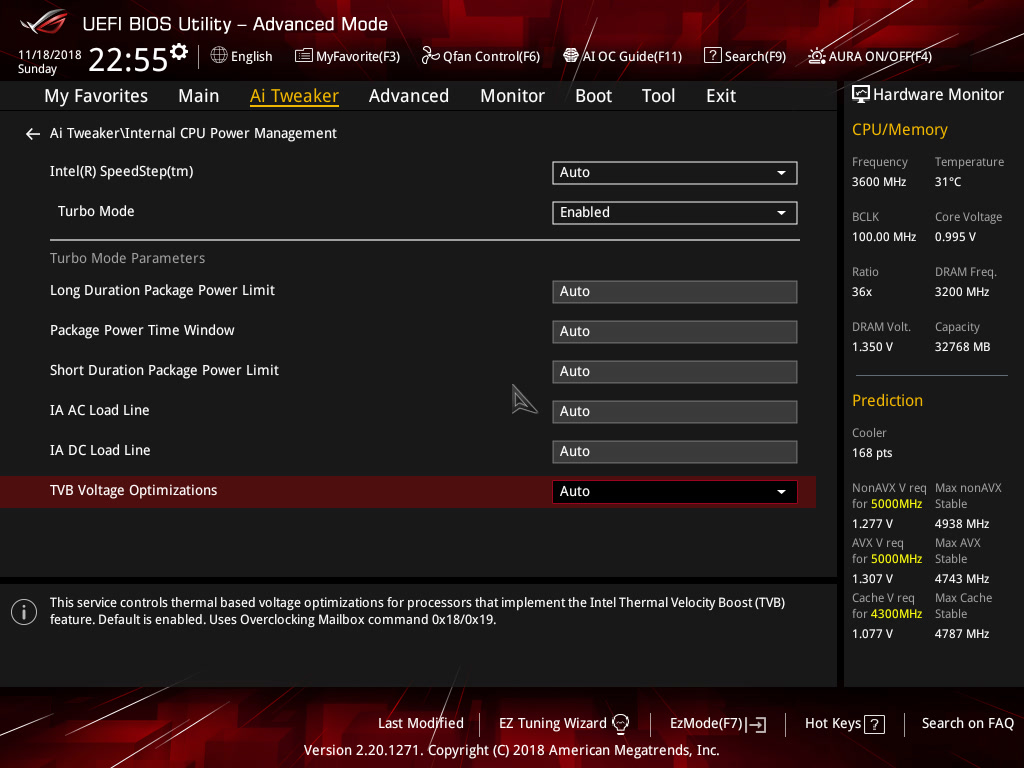Select the Intel(R) SpeedStep(tm) label
Screen dimensions: 1024x768
click(x=121, y=172)
